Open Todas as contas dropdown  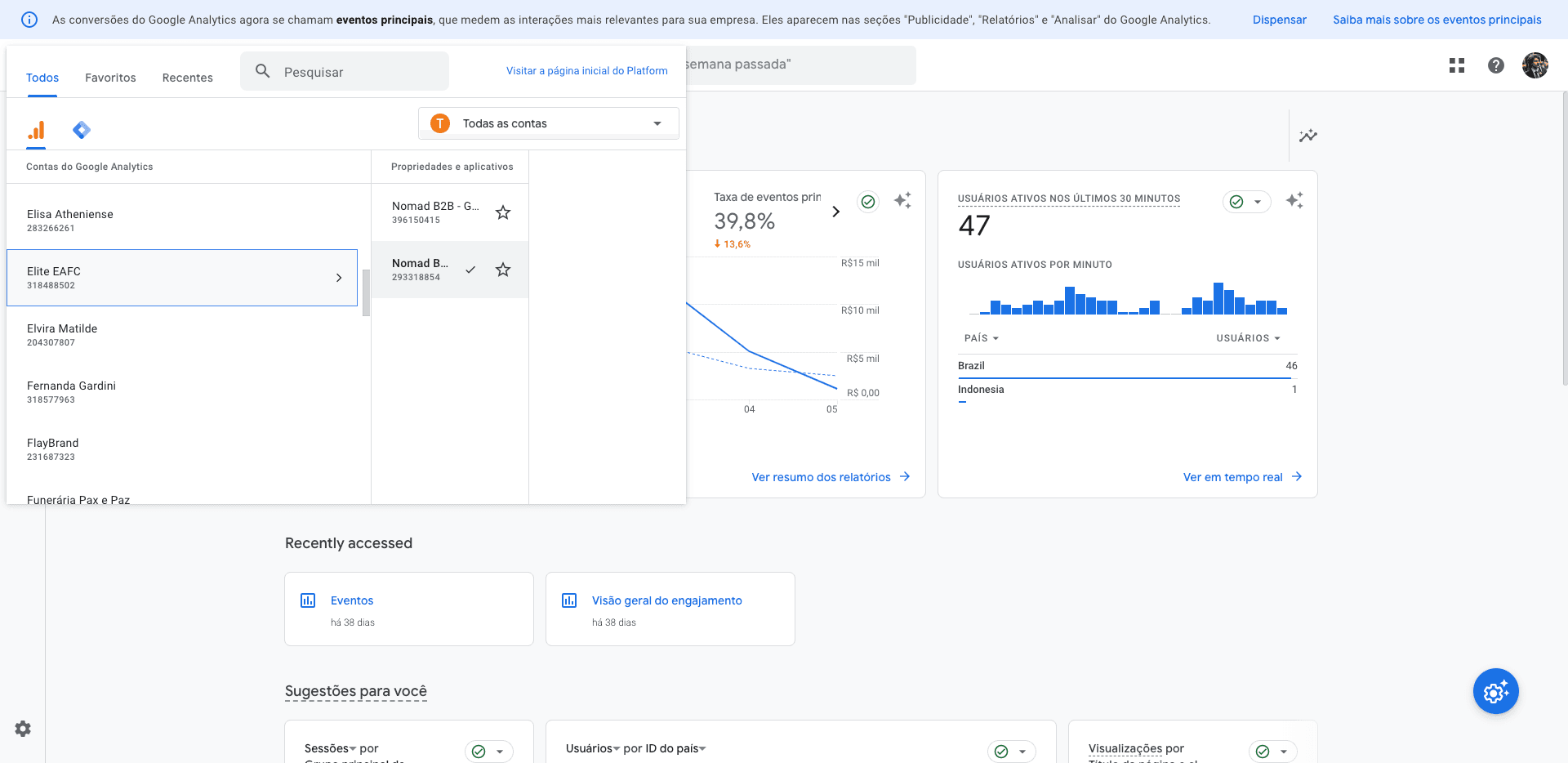coord(549,123)
